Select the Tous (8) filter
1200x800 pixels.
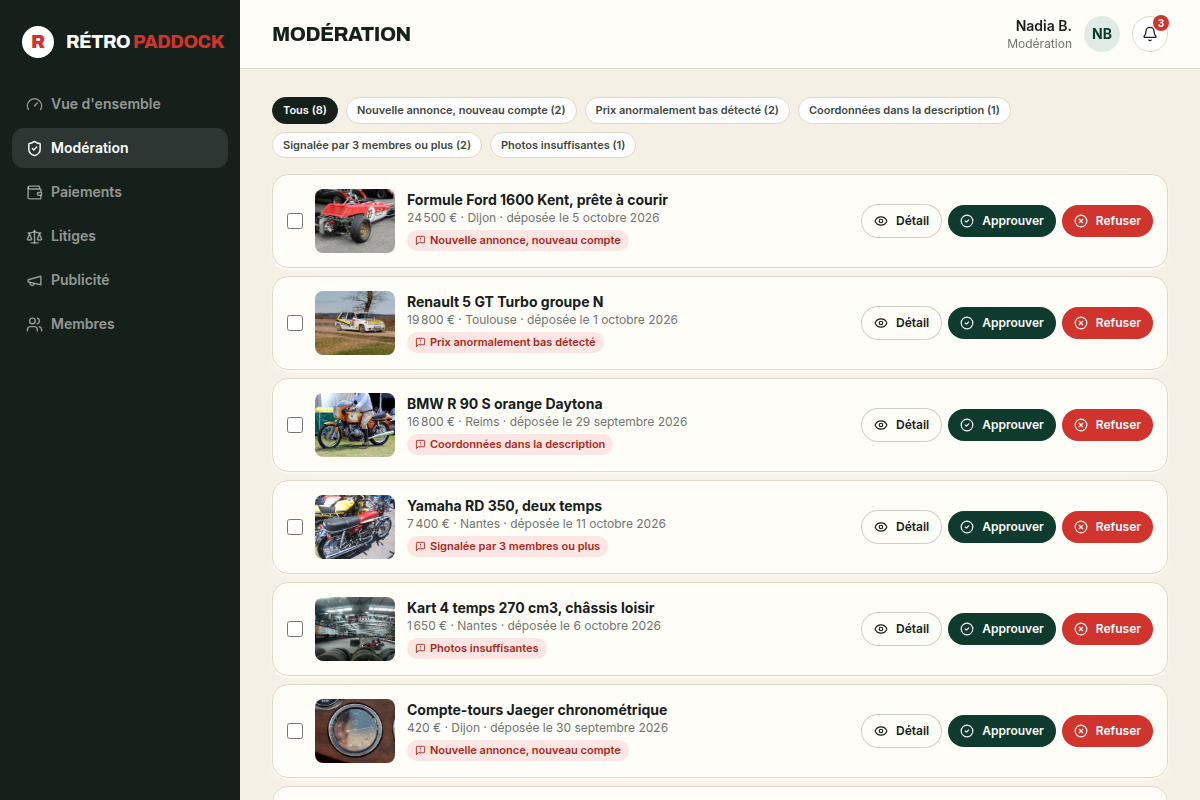click(305, 110)
